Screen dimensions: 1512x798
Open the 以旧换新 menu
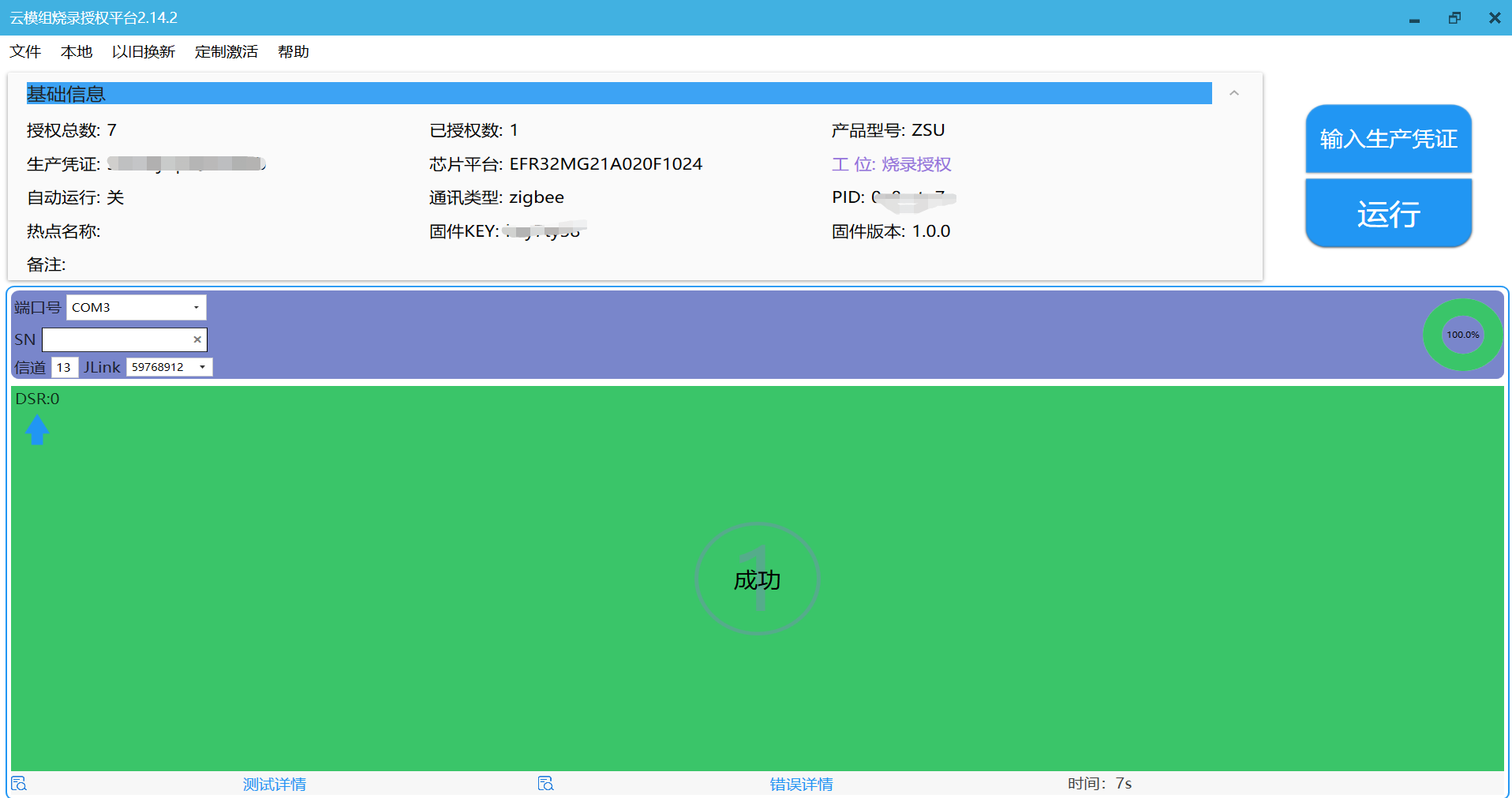[x=144, y=51]
